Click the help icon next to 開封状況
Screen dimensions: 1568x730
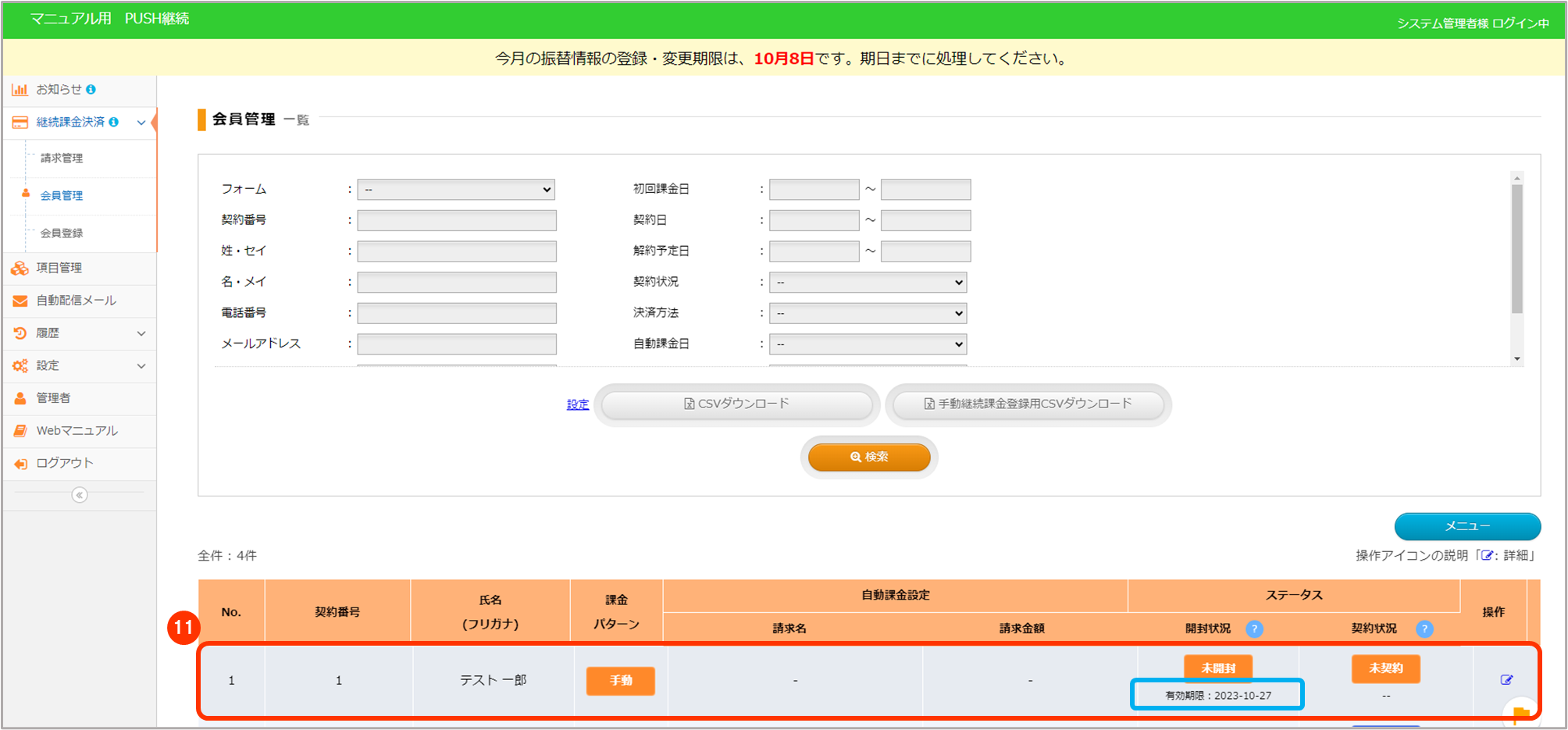pos(1254,629)
